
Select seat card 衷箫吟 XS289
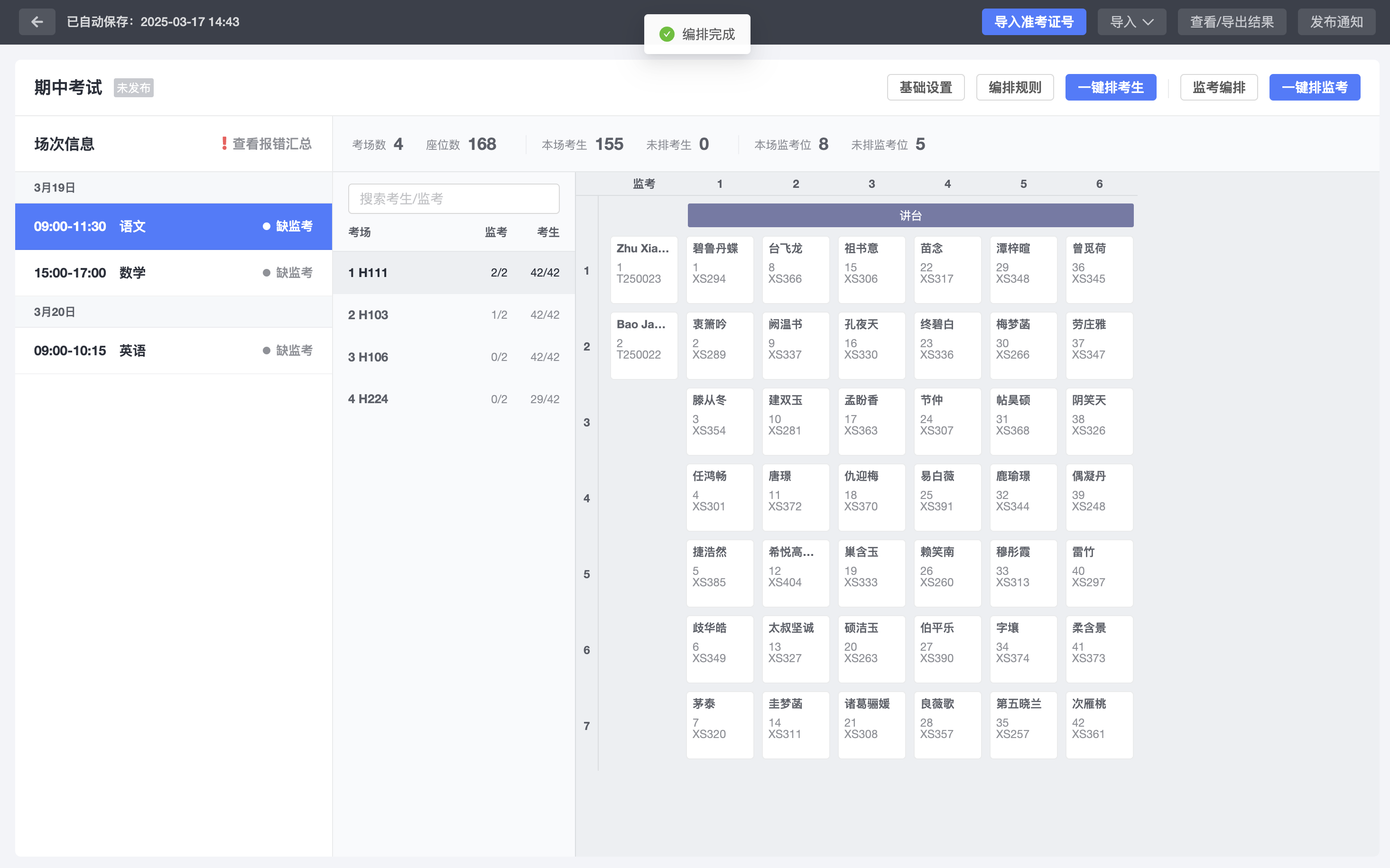(x=719, y=346)
